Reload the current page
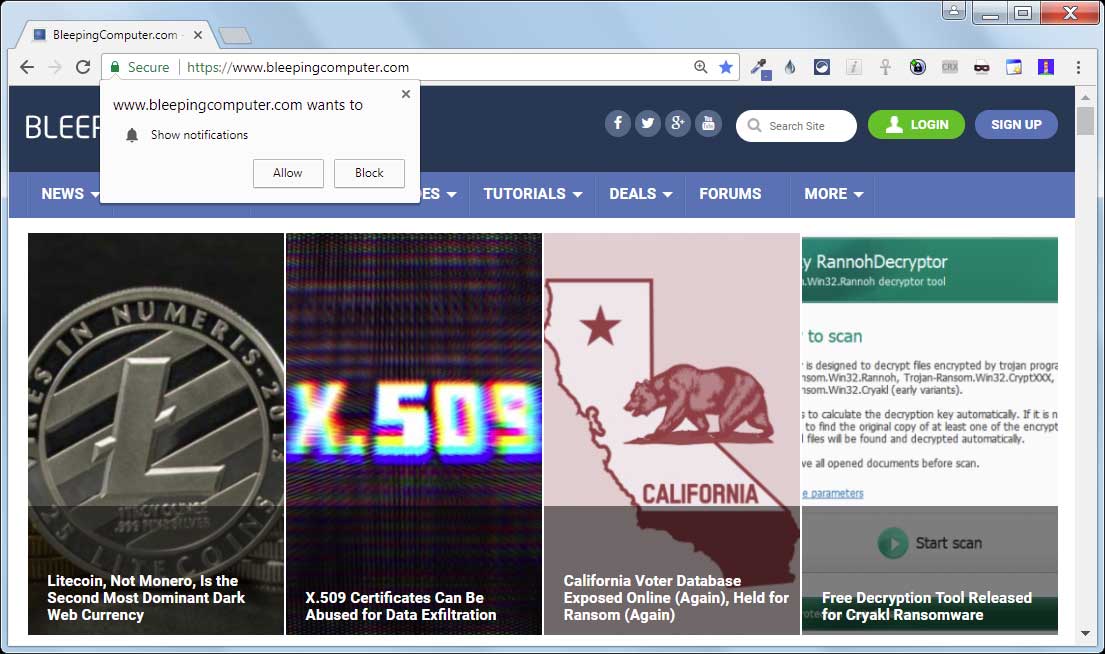 click(83, 67)
